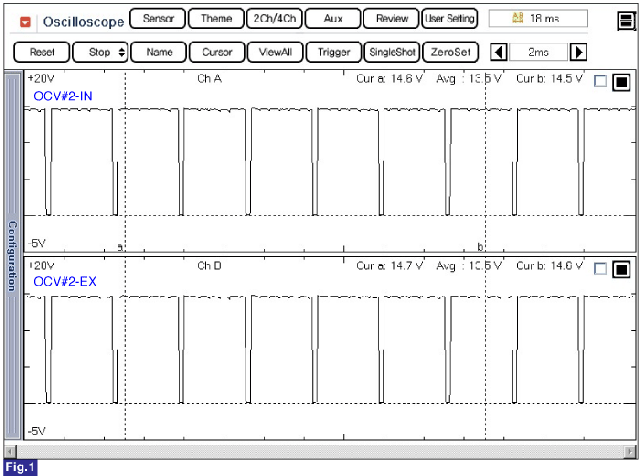This screenshot has width=640, height=476.
Task: Click the cursor time readout field
Action: (538, 18)
